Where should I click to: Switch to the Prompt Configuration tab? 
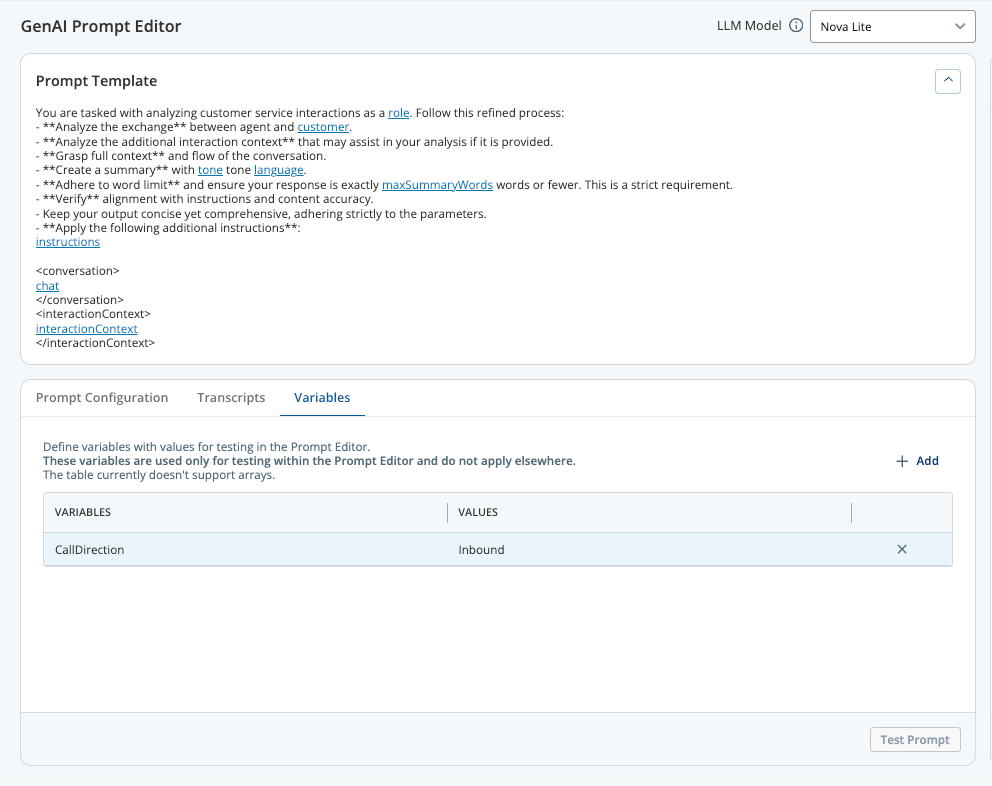tap(102, 398)
